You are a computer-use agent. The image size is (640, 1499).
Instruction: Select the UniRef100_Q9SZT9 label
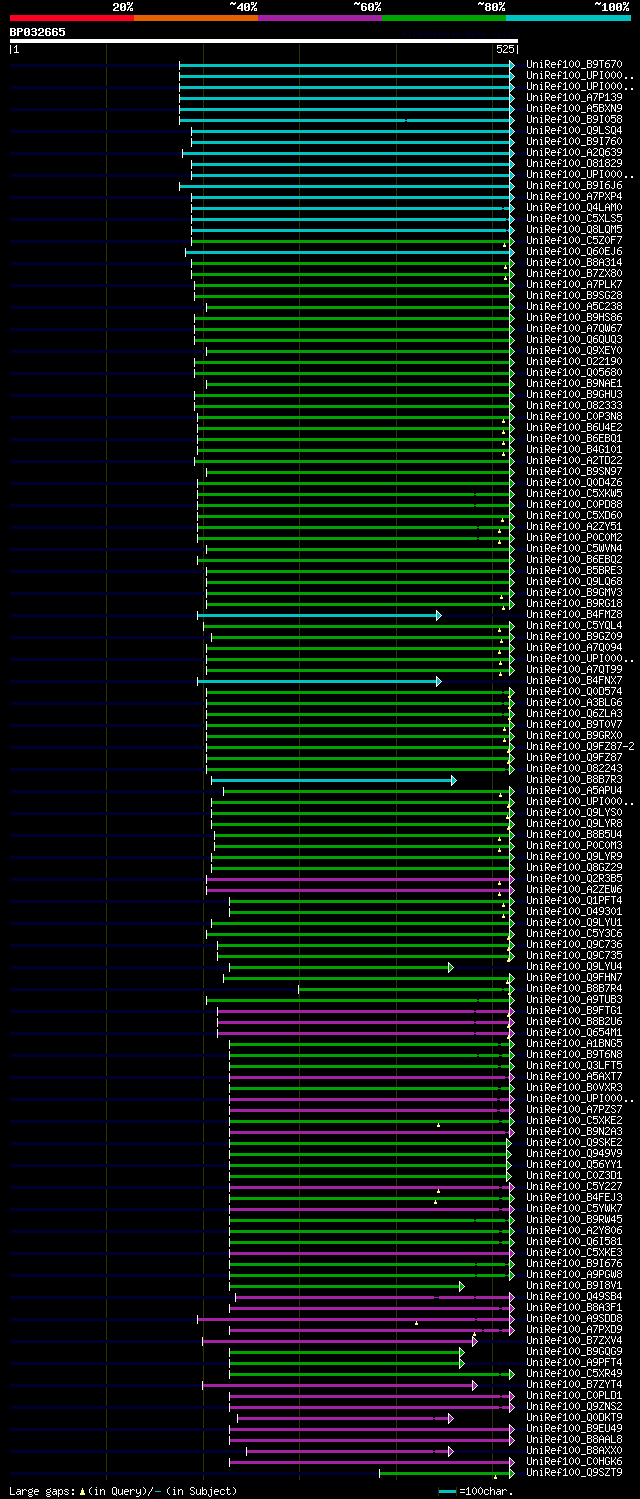575,1473
